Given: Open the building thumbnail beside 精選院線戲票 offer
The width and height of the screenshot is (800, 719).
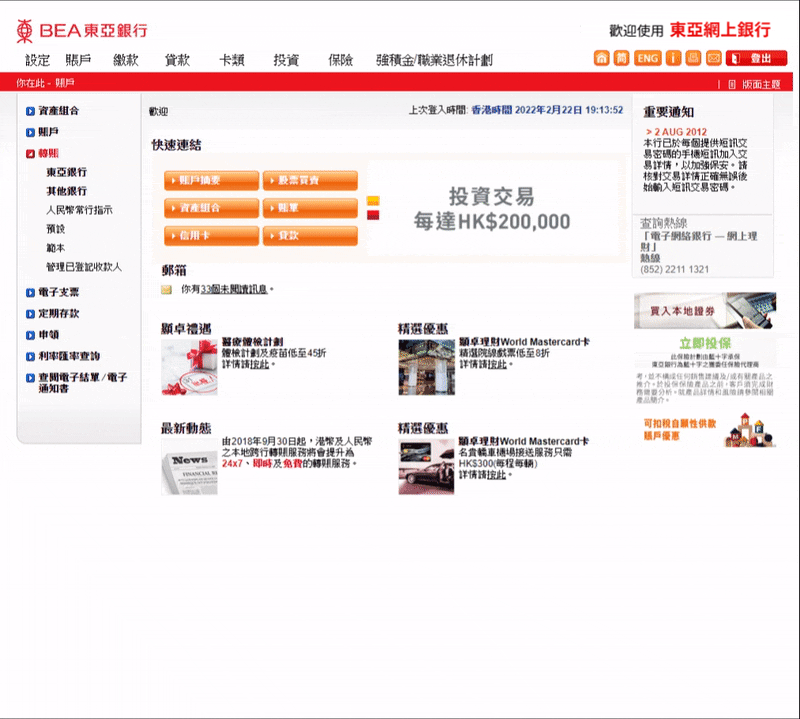Looking at the screenshot, I should 427,367.
